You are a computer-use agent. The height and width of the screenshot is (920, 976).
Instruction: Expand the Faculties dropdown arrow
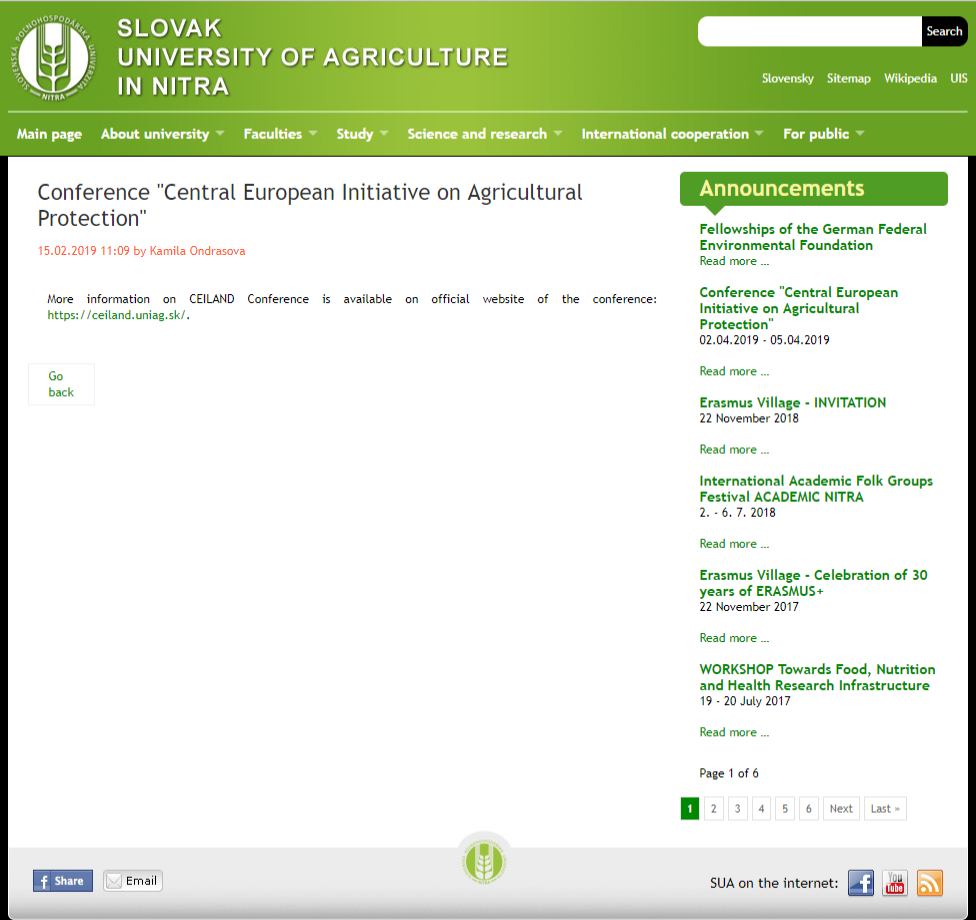[x=312, y=133]
